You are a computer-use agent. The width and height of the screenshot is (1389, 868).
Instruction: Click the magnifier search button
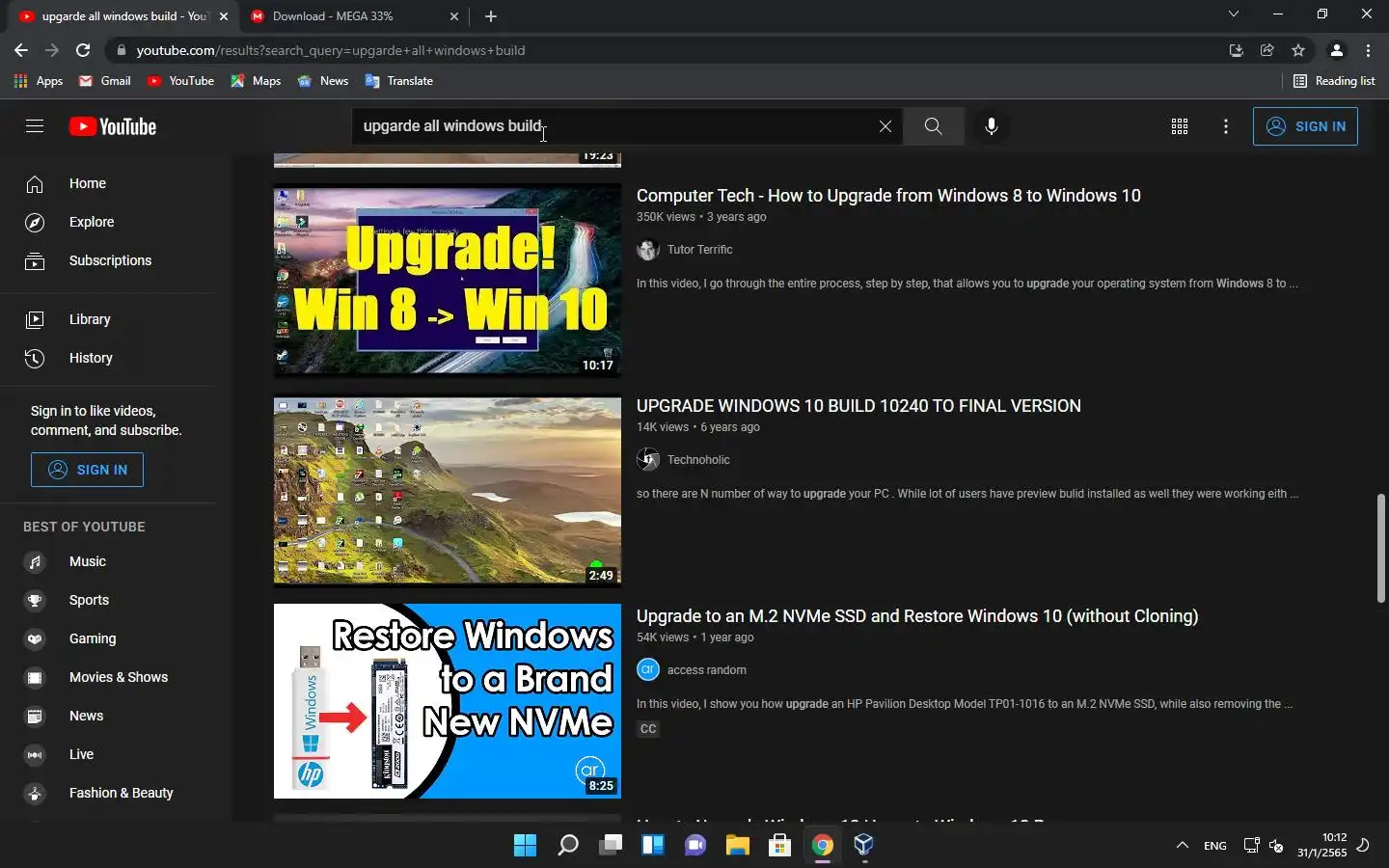pyautogui.click(x=933, y=126)
